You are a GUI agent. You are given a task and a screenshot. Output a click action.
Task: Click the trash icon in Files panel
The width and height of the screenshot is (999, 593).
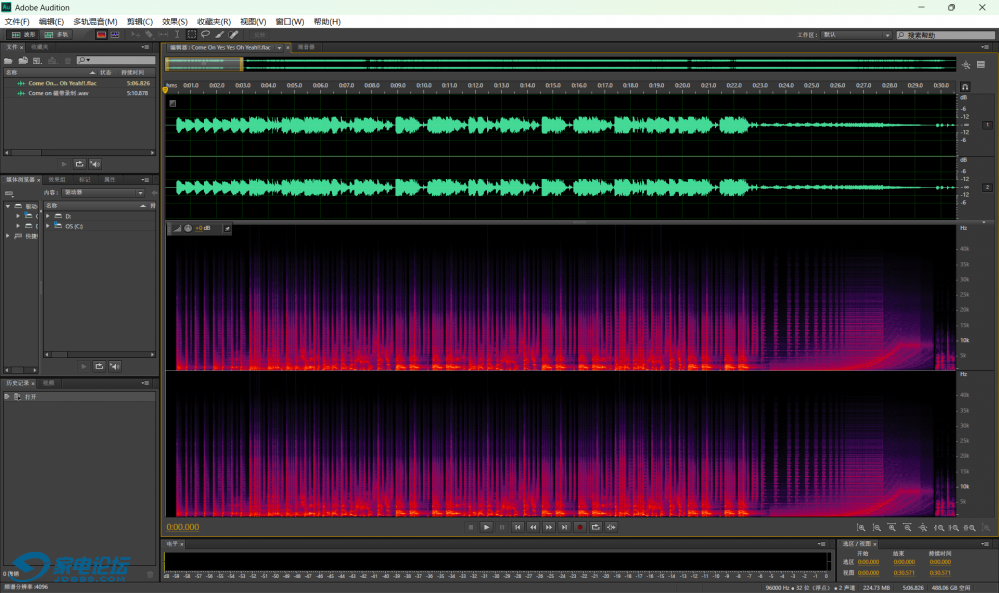(x=68, y=61)
